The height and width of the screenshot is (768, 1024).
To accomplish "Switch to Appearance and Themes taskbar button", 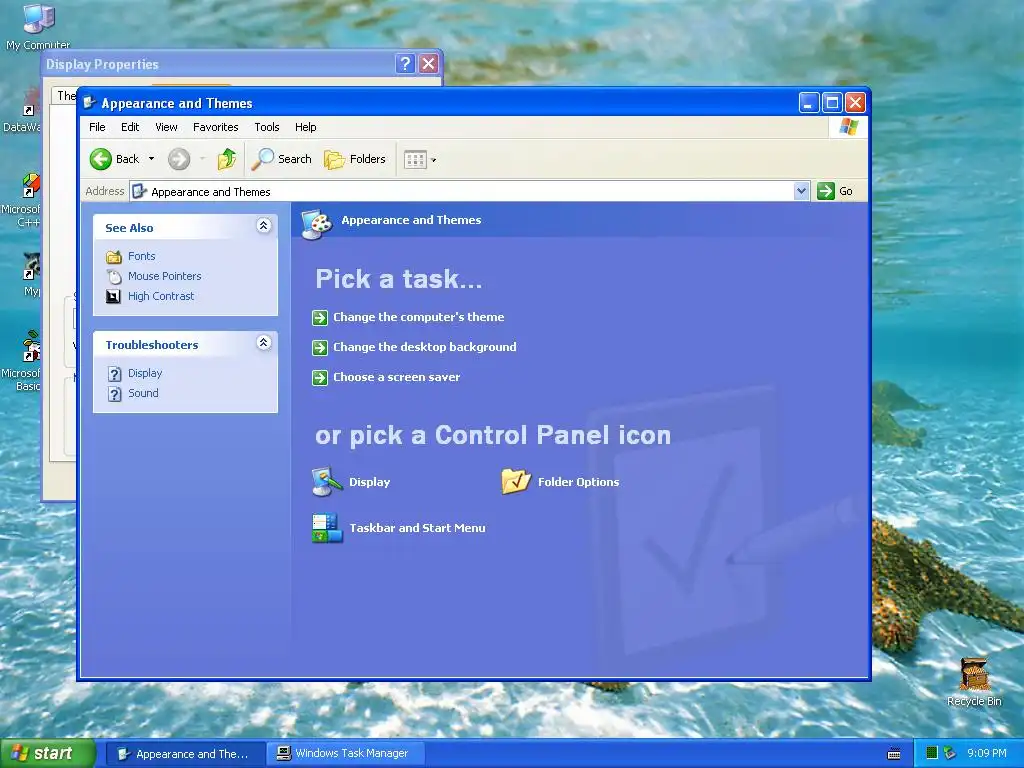I will [x=185, y=754].
